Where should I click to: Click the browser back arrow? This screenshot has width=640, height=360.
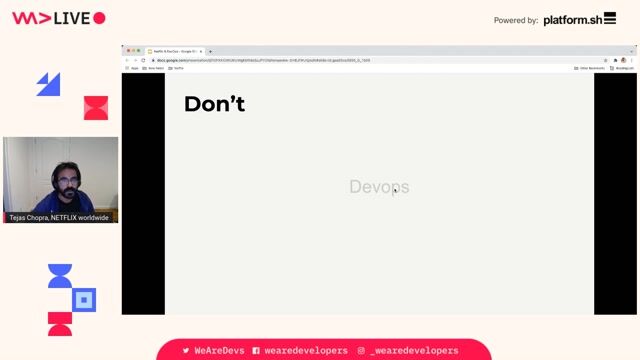pos(127,60)
